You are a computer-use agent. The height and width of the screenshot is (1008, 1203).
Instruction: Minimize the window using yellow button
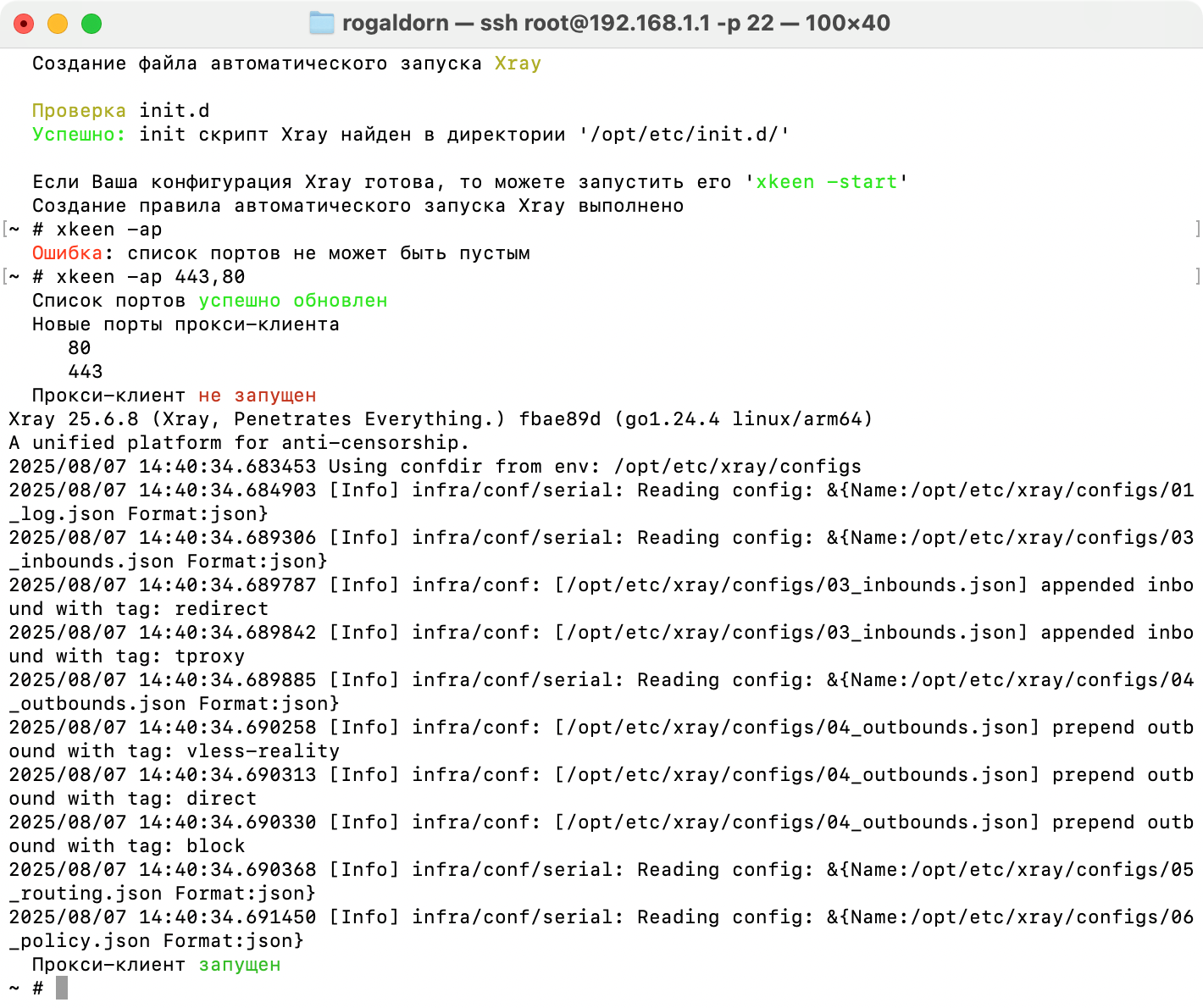click(58, 24)
